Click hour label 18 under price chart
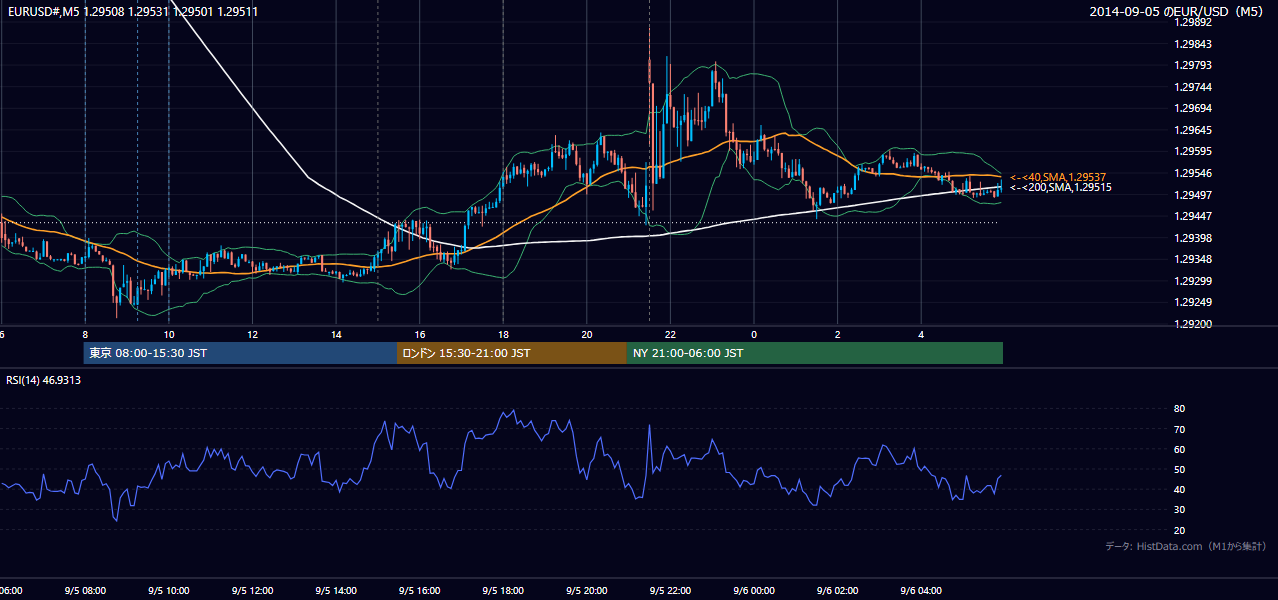 point(503,334)
